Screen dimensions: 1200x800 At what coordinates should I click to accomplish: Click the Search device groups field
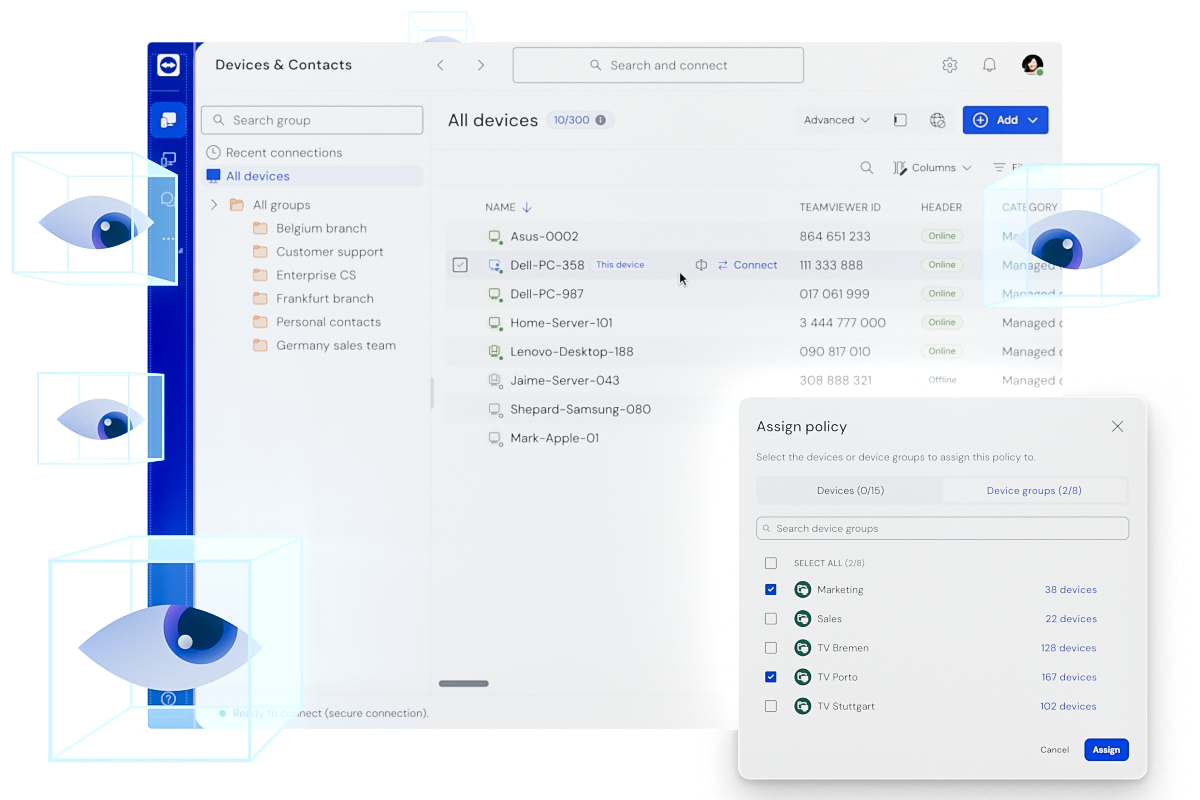942,528
